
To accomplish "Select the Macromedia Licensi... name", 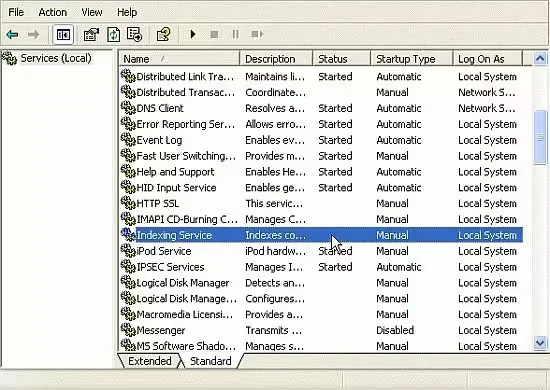I will (185, 314).
